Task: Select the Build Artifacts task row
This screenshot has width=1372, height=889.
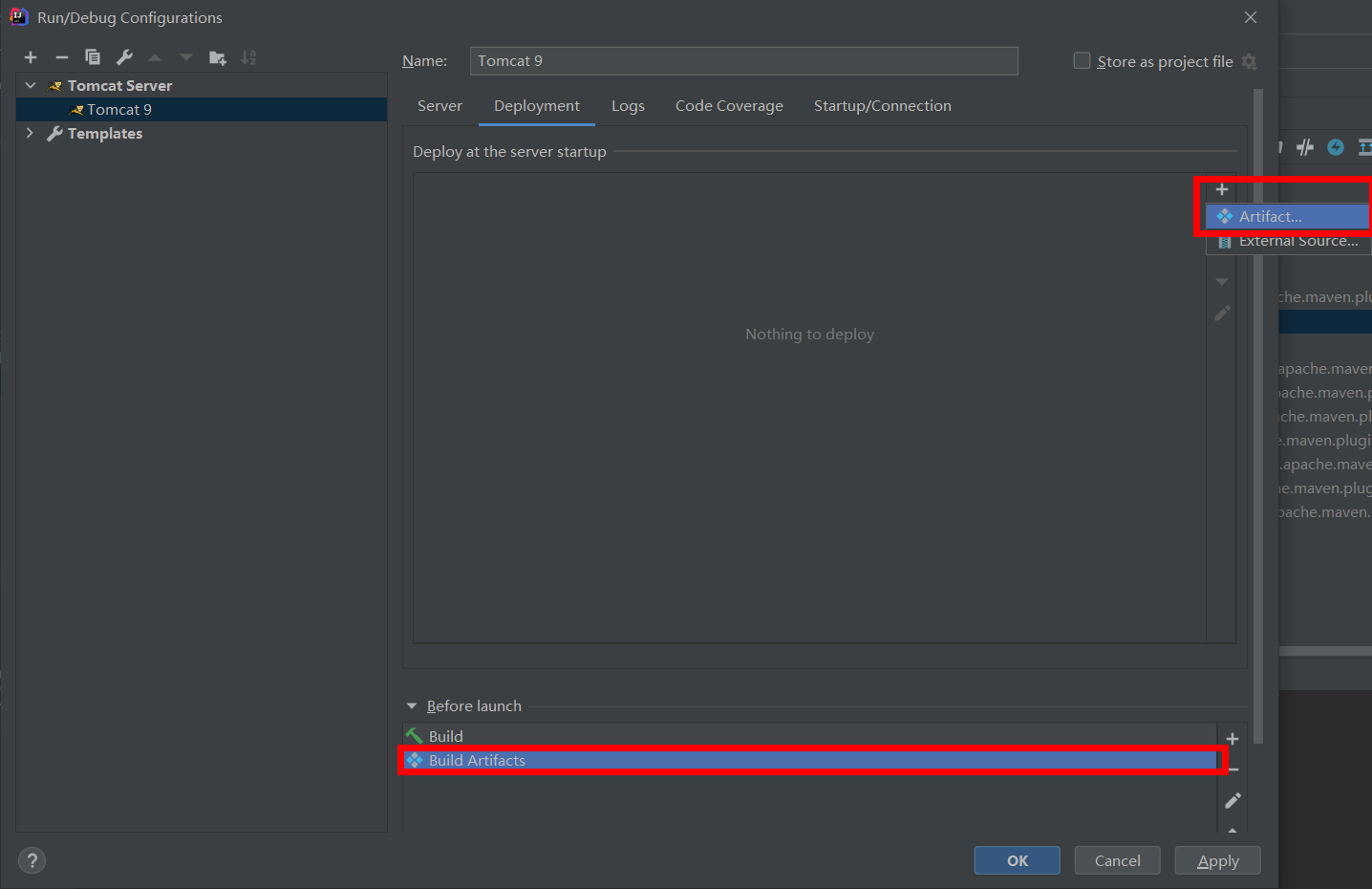Action: click(809, 761)
